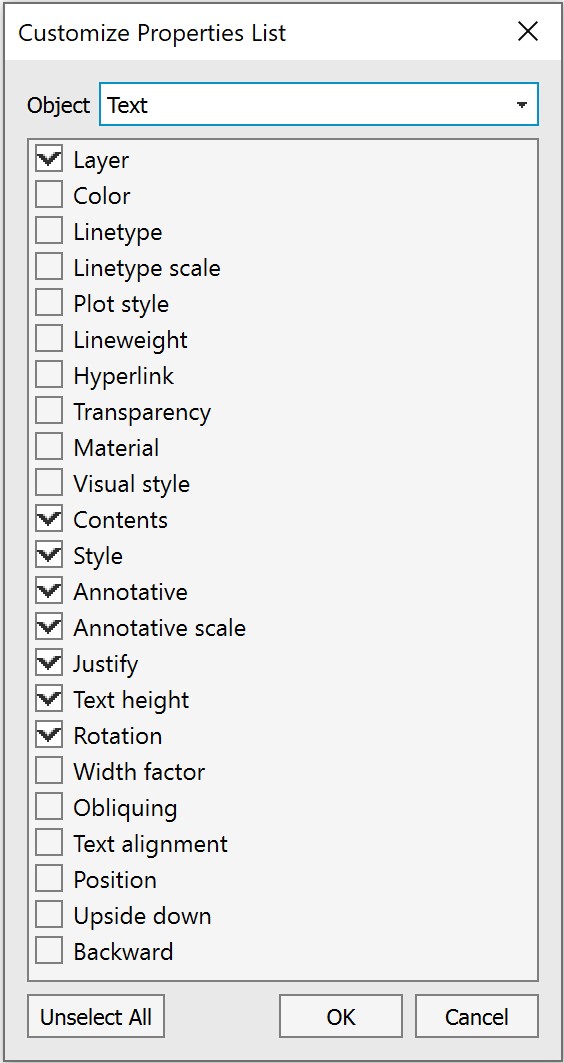Enable the Width factor checkbox
The width and height of the screenshot is (564, 1063).
pyautogui.click(x=49, y=771)
